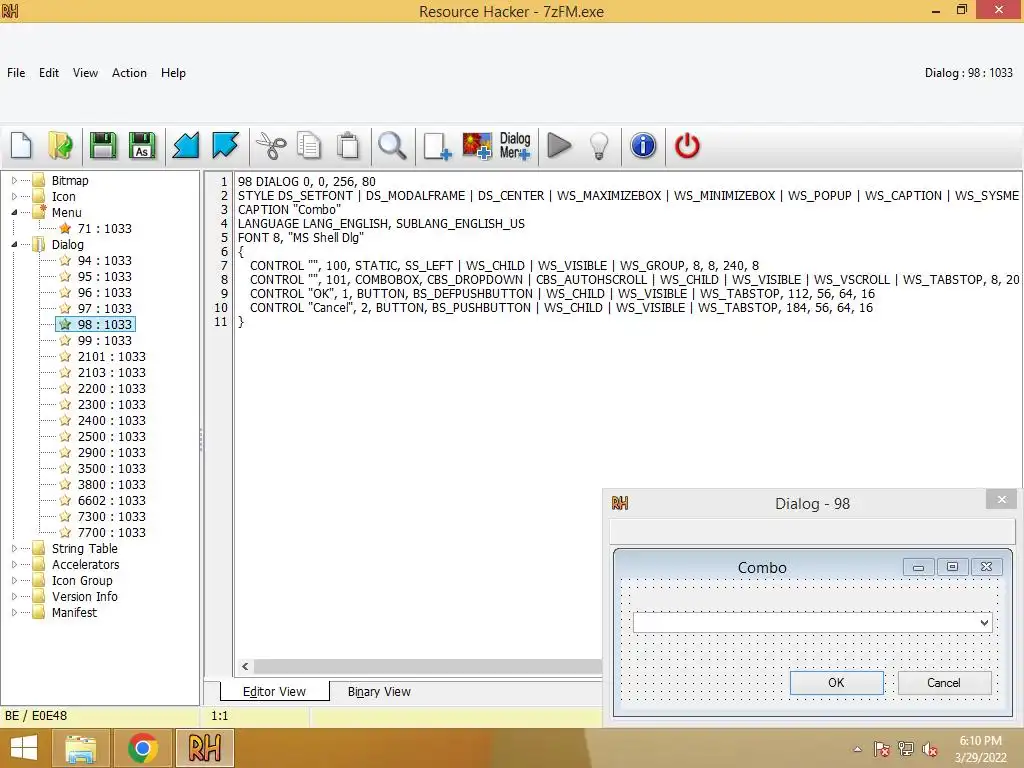Select dialog resource 2101 : 1033
Image resolution: width=1024 pixels, height=768 pixels.
(112, 357)
